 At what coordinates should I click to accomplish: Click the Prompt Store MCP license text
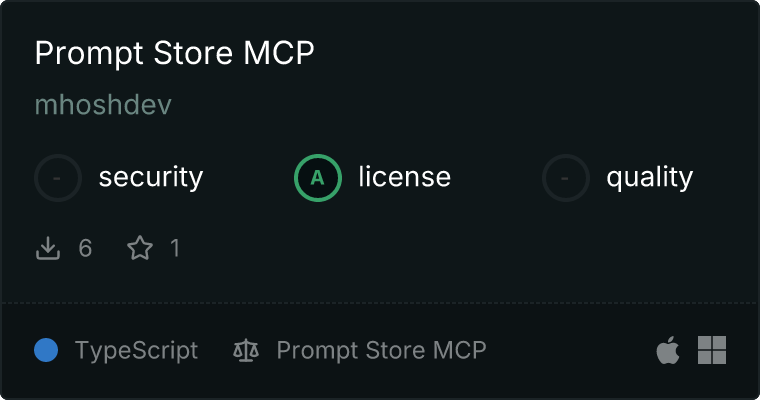[381, 350]
